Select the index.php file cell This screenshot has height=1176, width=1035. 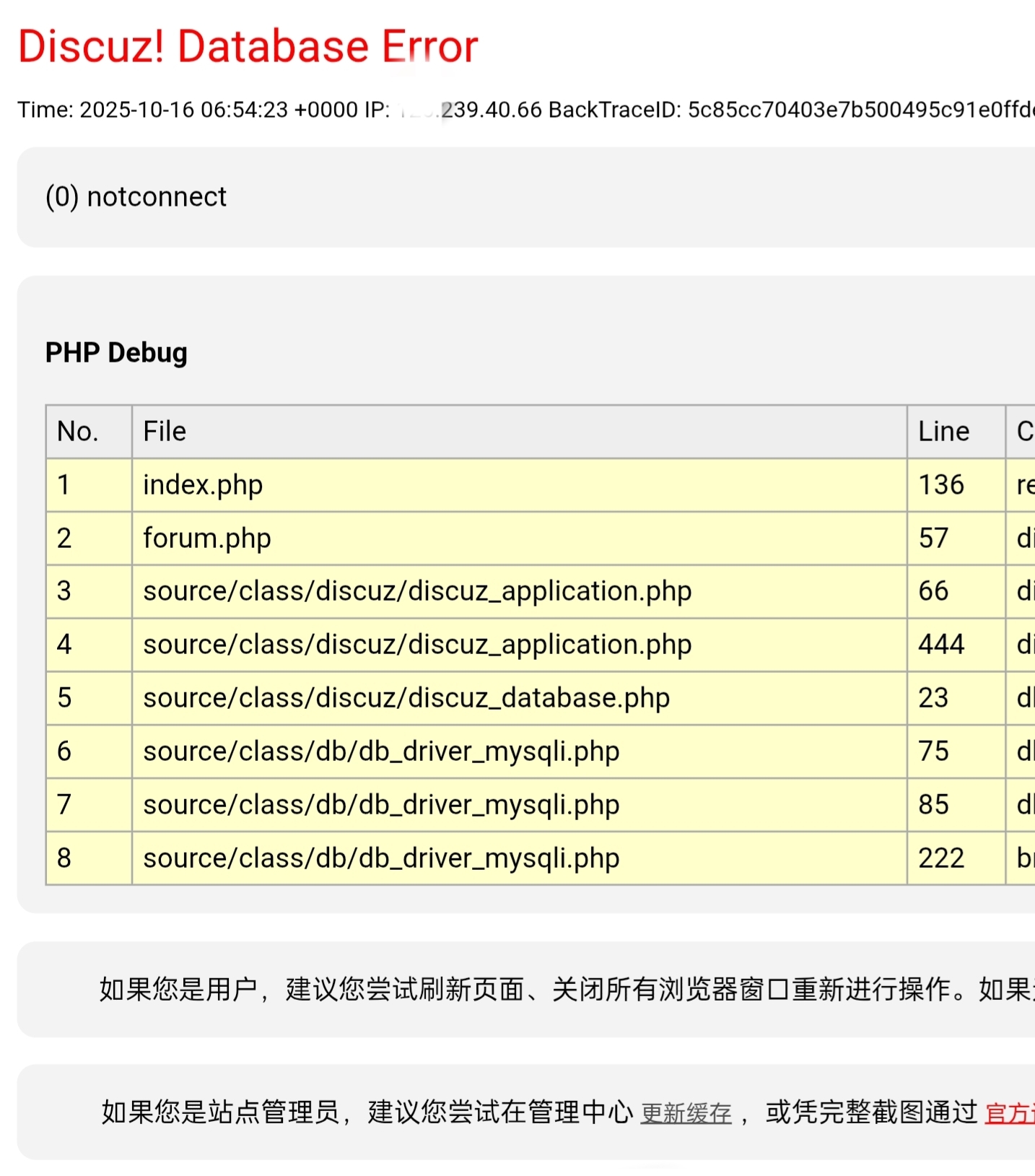tap(203, 485)
